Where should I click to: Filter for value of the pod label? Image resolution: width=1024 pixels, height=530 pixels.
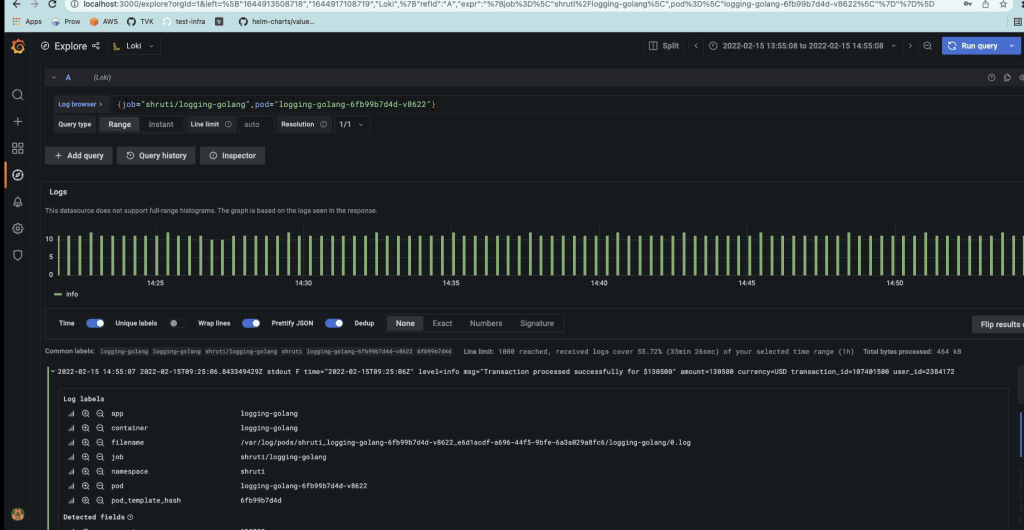(x=86, y=486)
